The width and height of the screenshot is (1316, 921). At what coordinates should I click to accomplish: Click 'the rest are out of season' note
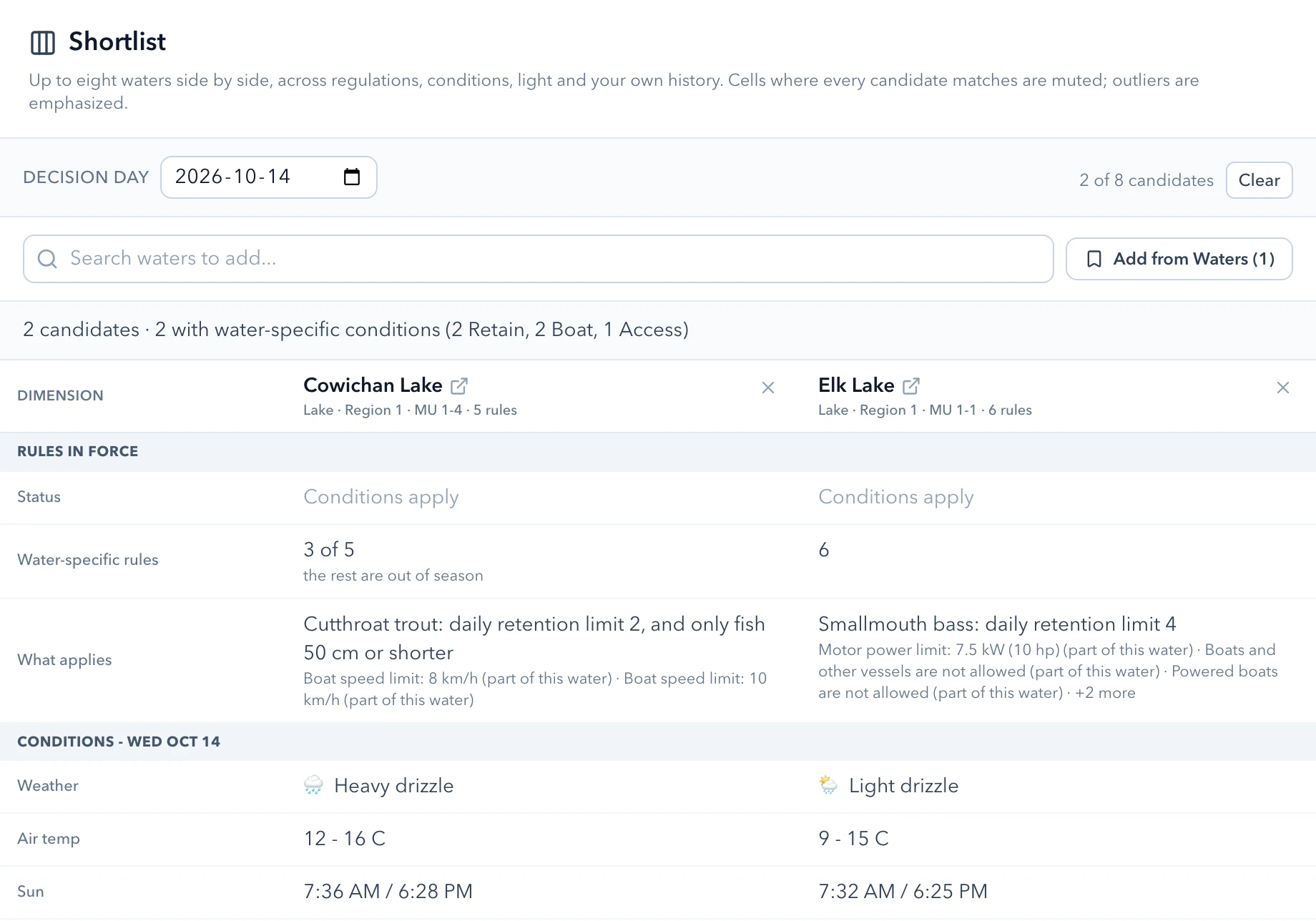393,576
